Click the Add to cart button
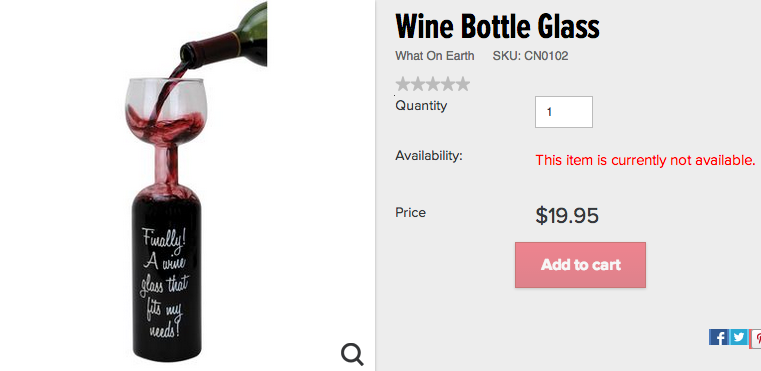This screenshot has height=371, width=761. pyautogui.click(x=580, y=265)
